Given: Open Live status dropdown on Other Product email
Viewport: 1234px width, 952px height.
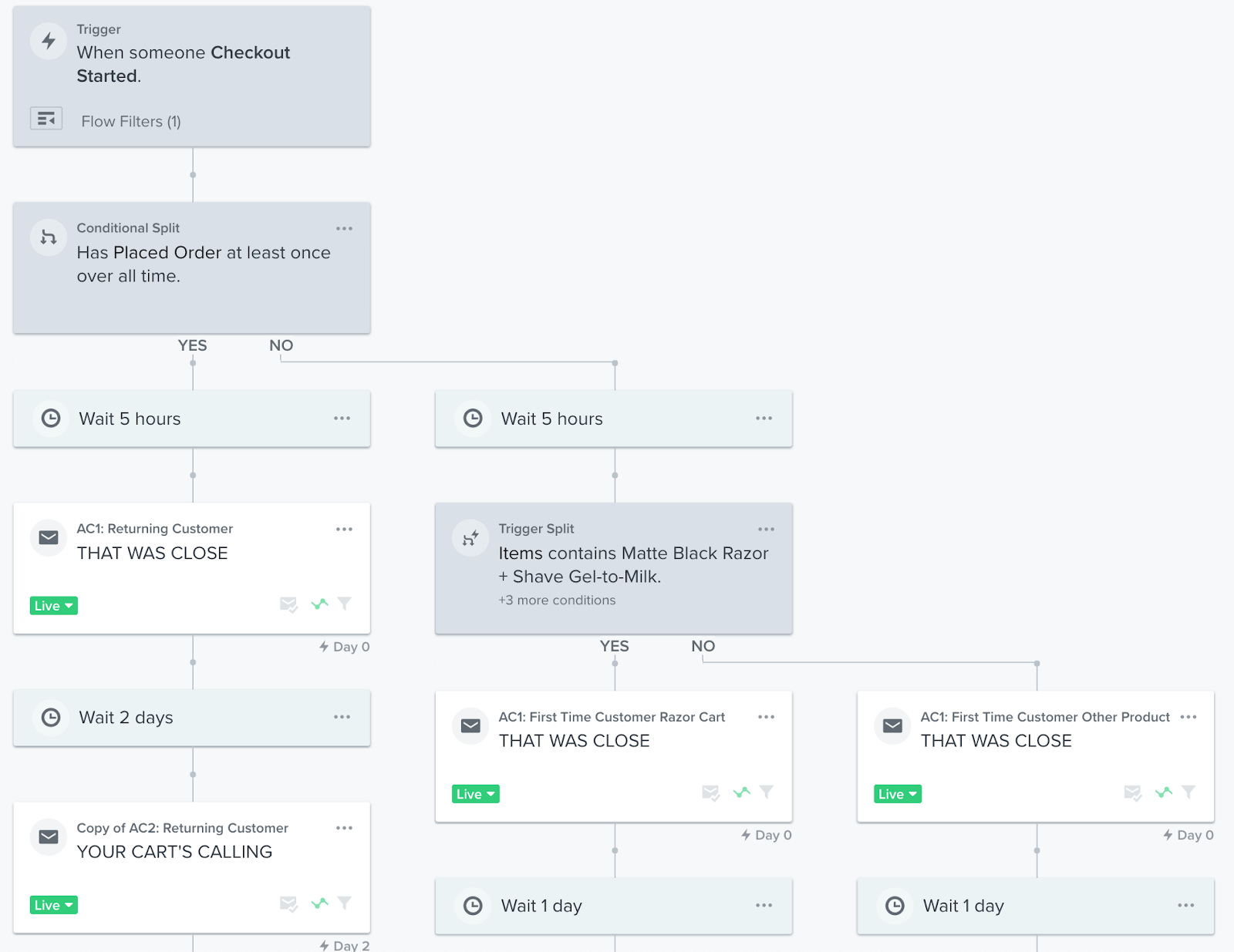Looking at the screenshot, I should pyautogui.click(x=897, y=794).
